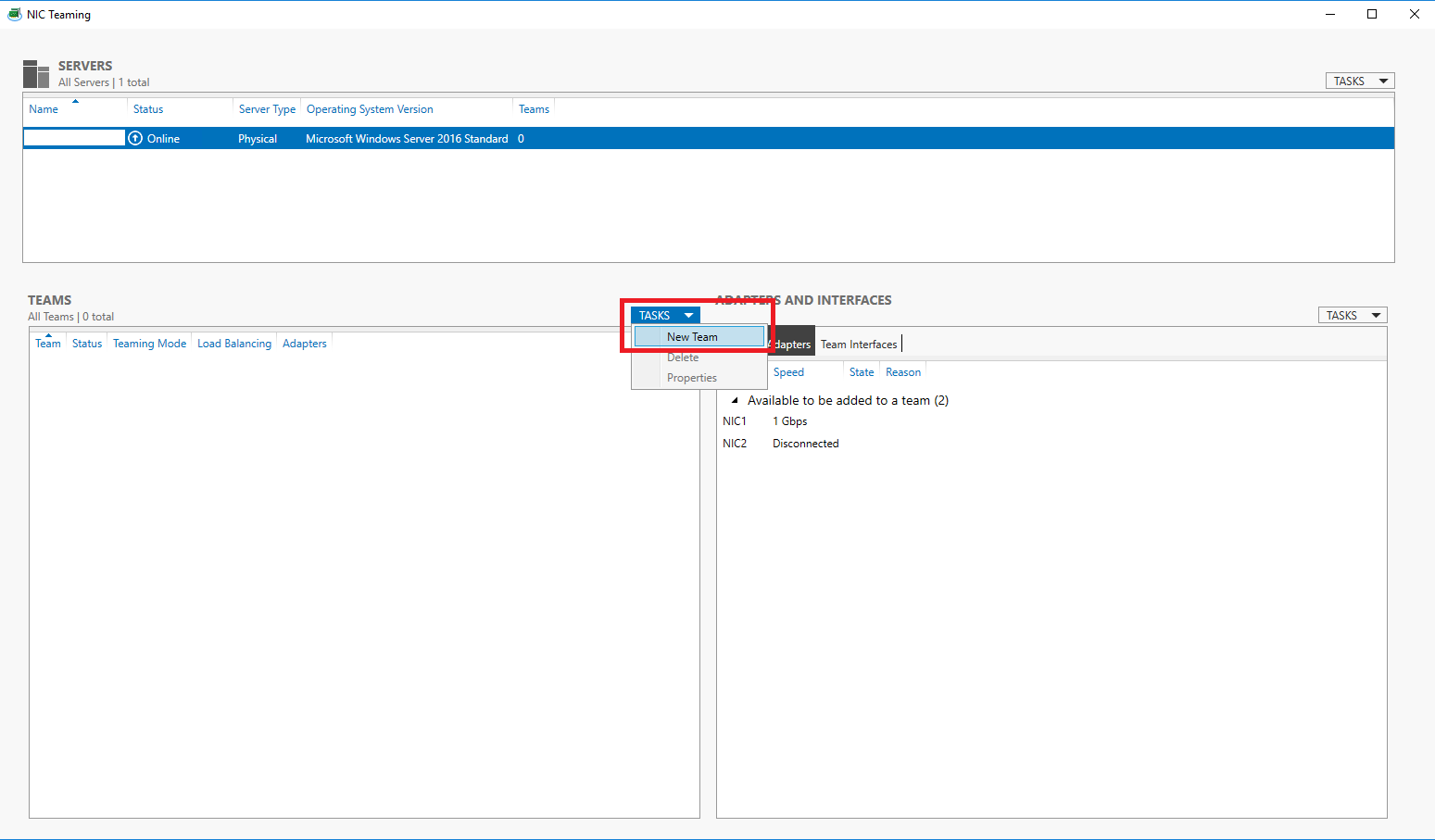Sort teams list by Team column
1435x840 pixels.
coord(48,343)
